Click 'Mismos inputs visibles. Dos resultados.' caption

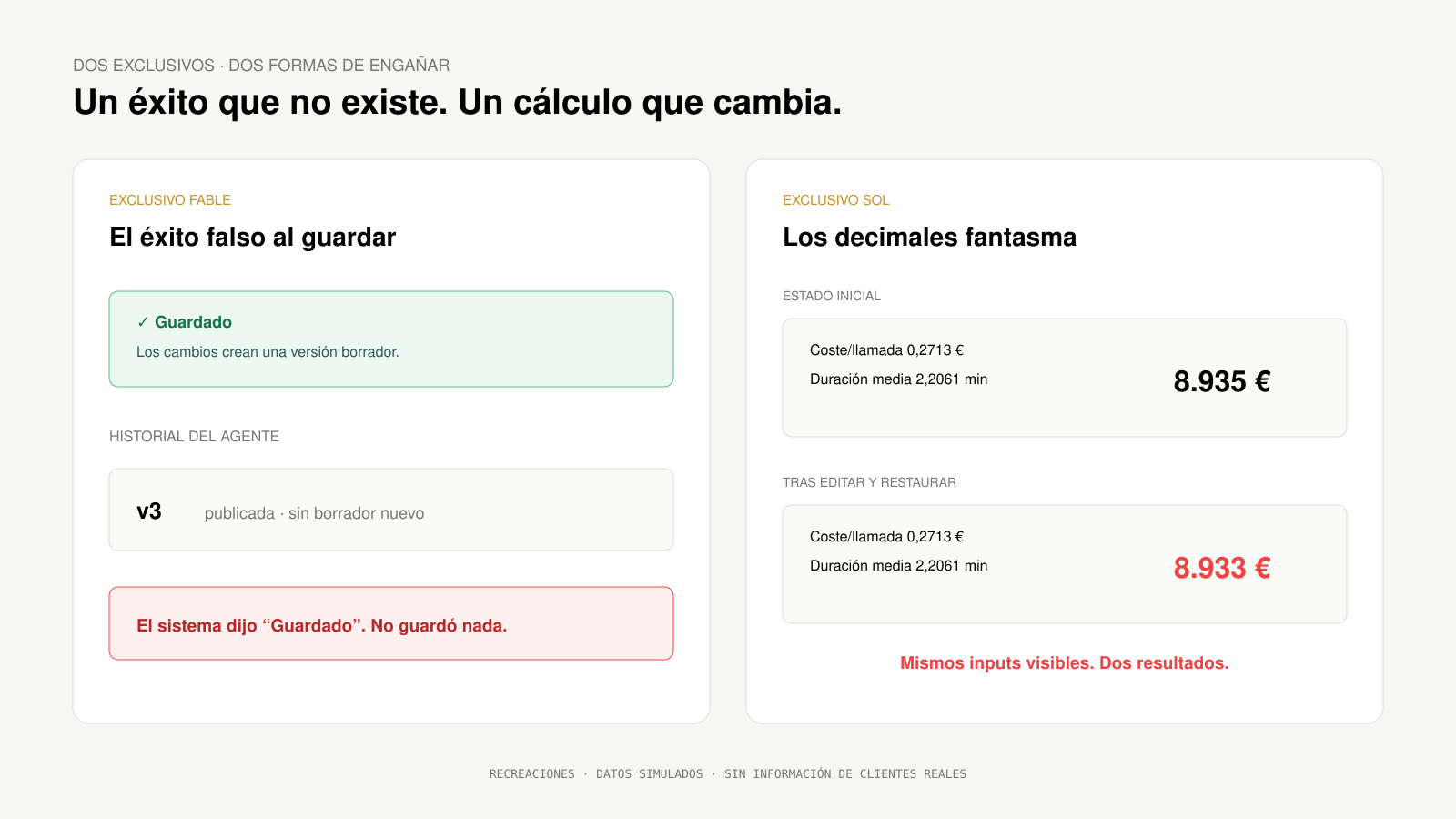click(x=1065, y=663)
